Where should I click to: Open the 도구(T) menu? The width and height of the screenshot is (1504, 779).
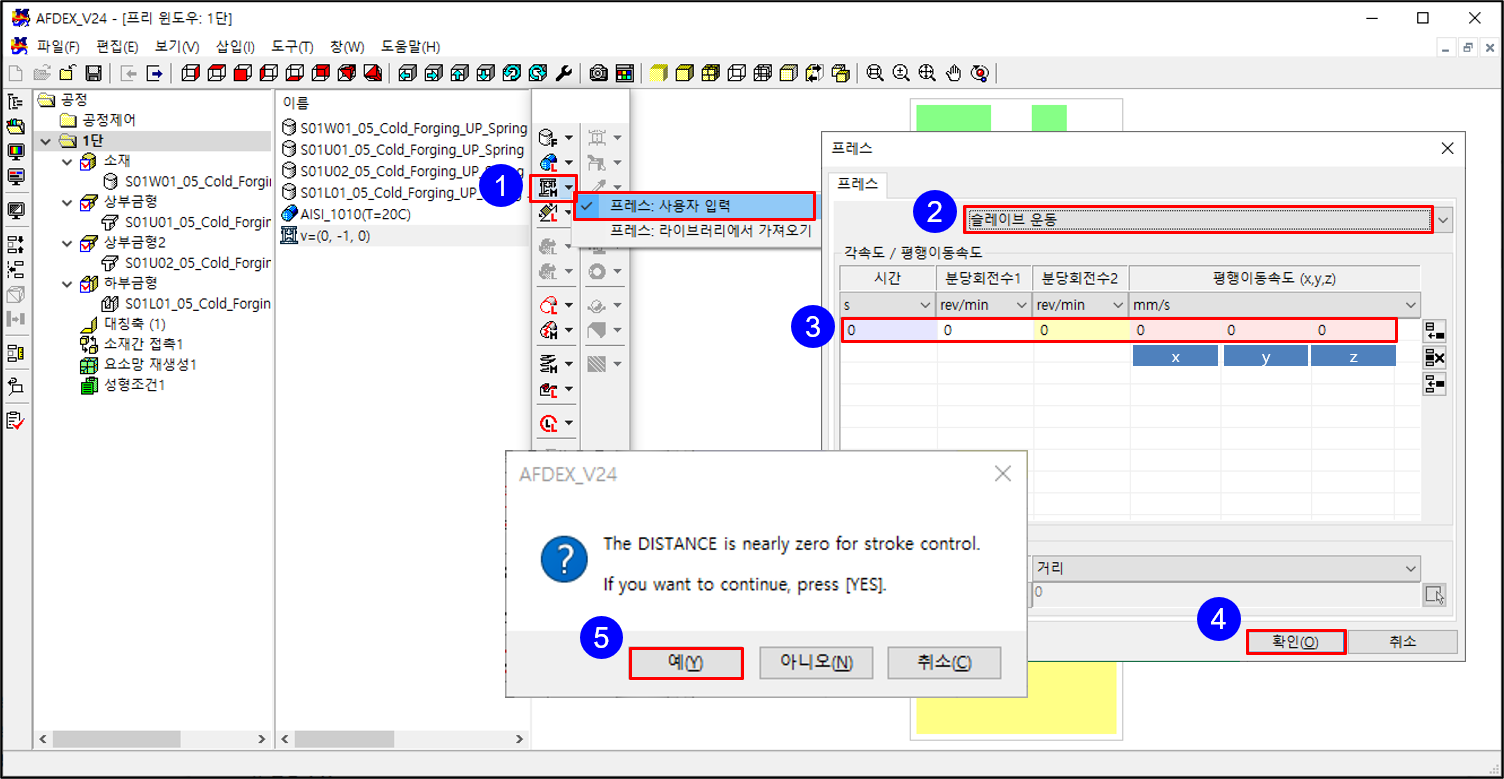(x=292, y=47)
